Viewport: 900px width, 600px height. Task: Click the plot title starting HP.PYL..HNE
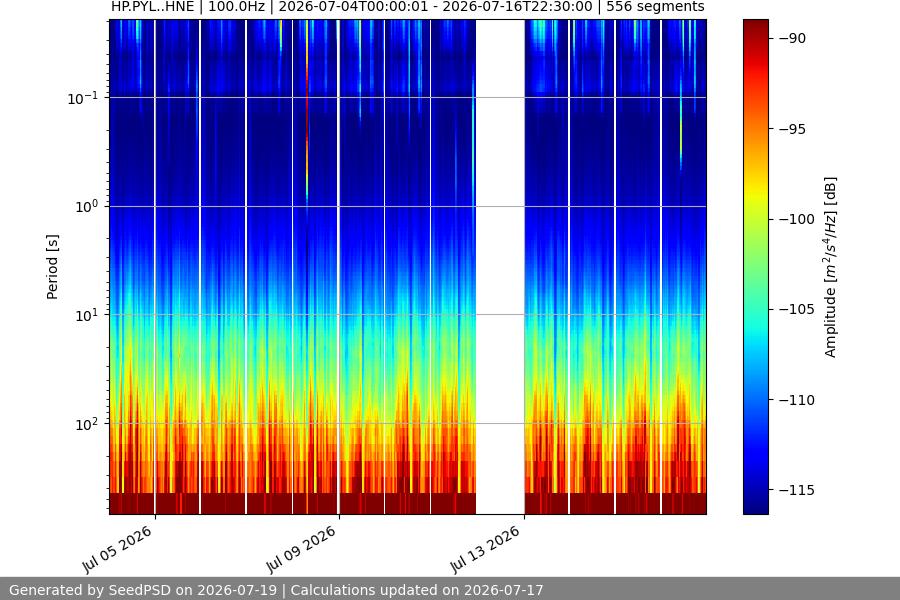coord(408,7)
